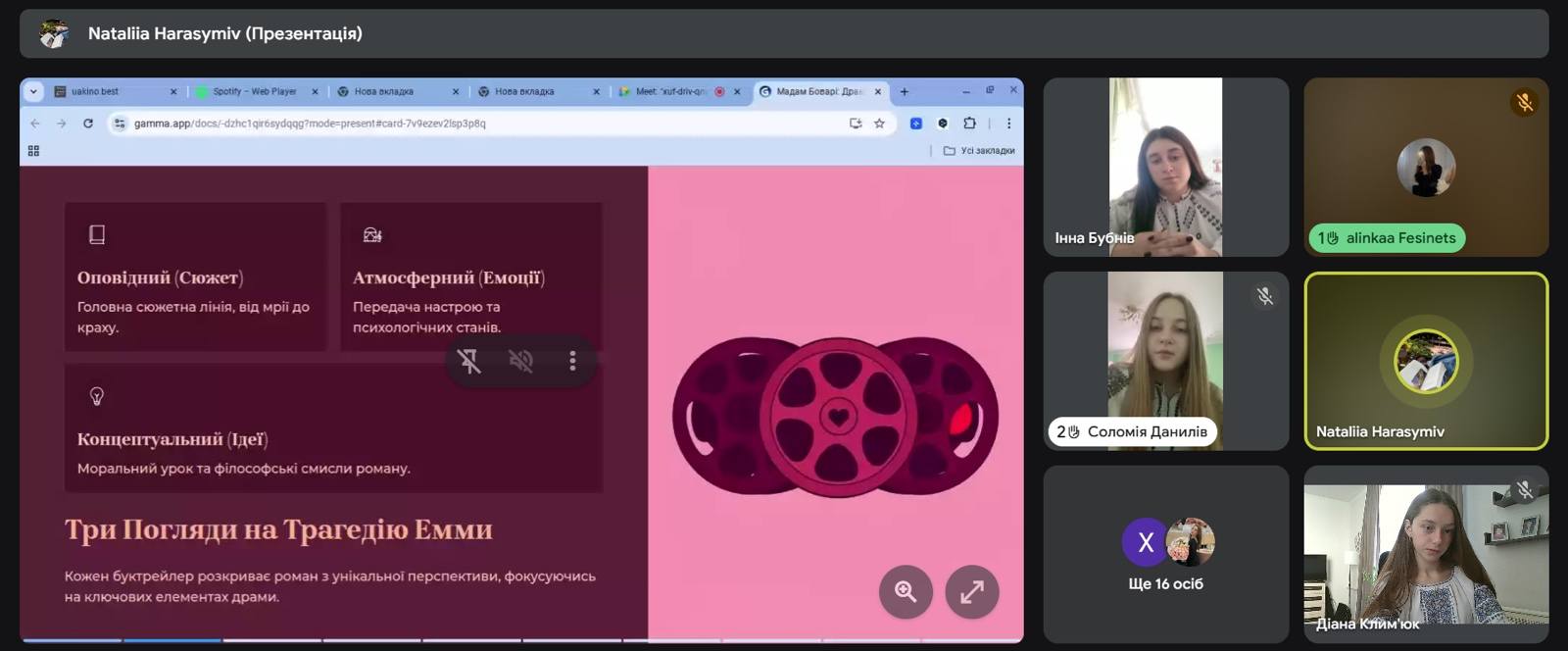Switch to the Spotify – Web Player tab

pyautogui.click(x=255, y=91)
